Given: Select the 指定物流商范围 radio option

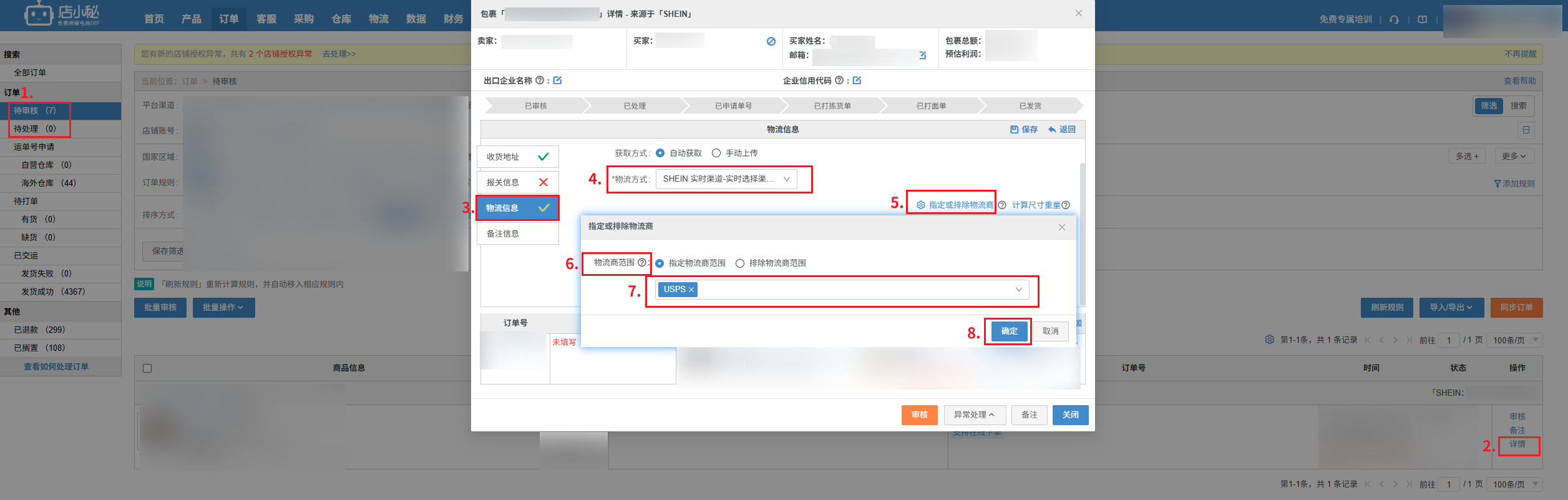Looking at the screenshot, I should coord(660,263).
